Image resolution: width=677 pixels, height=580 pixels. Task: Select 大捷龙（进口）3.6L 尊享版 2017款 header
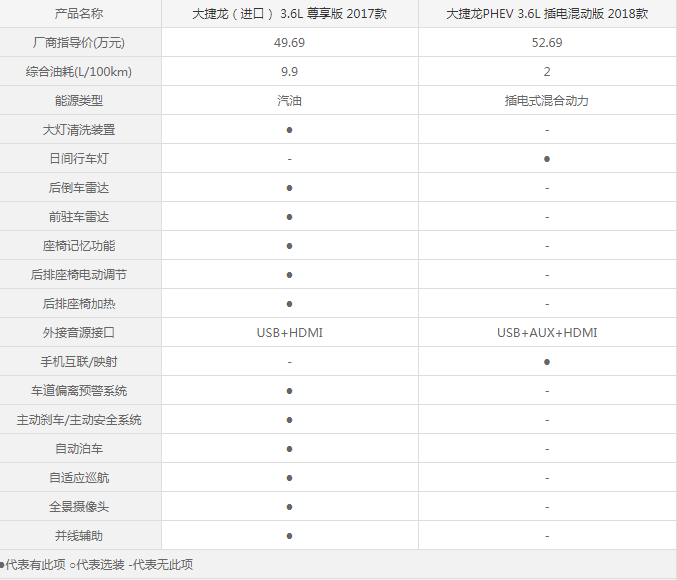click(x=289, y=14)
